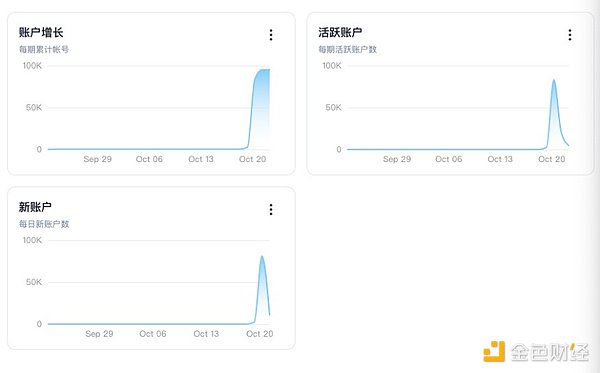Click the Oct 13 label in 账户增长 chart
Image resolution: width=600 pixels, height=373 pixels.
201,159
